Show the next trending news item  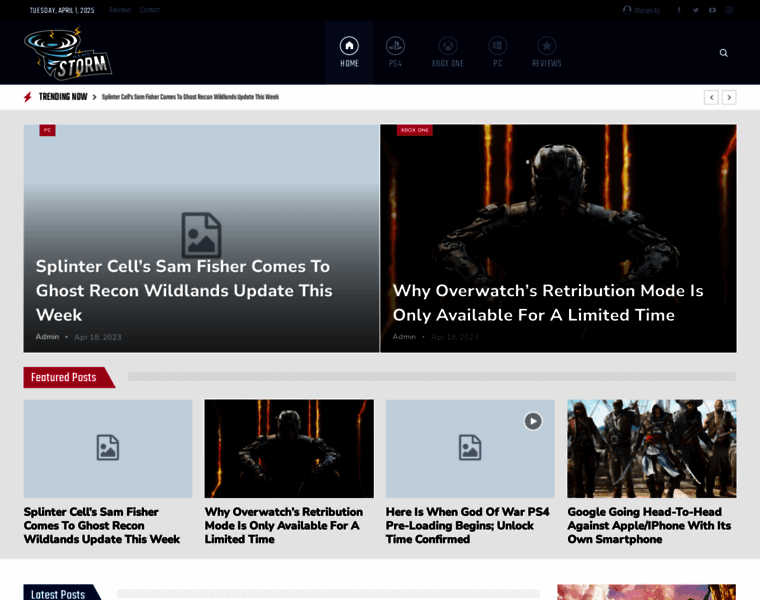click(x=729, y=97)
